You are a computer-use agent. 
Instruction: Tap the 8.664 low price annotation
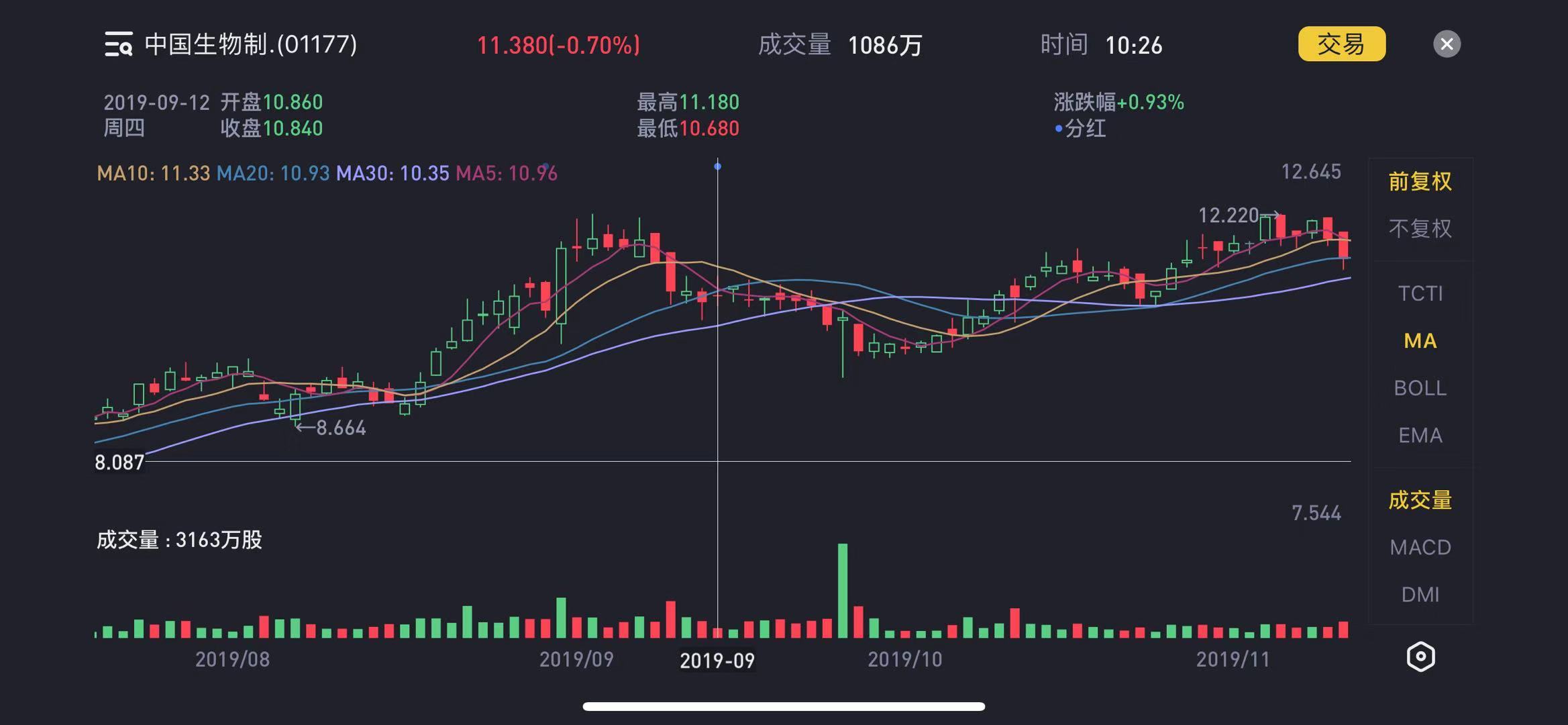click(x=341, y=428)
